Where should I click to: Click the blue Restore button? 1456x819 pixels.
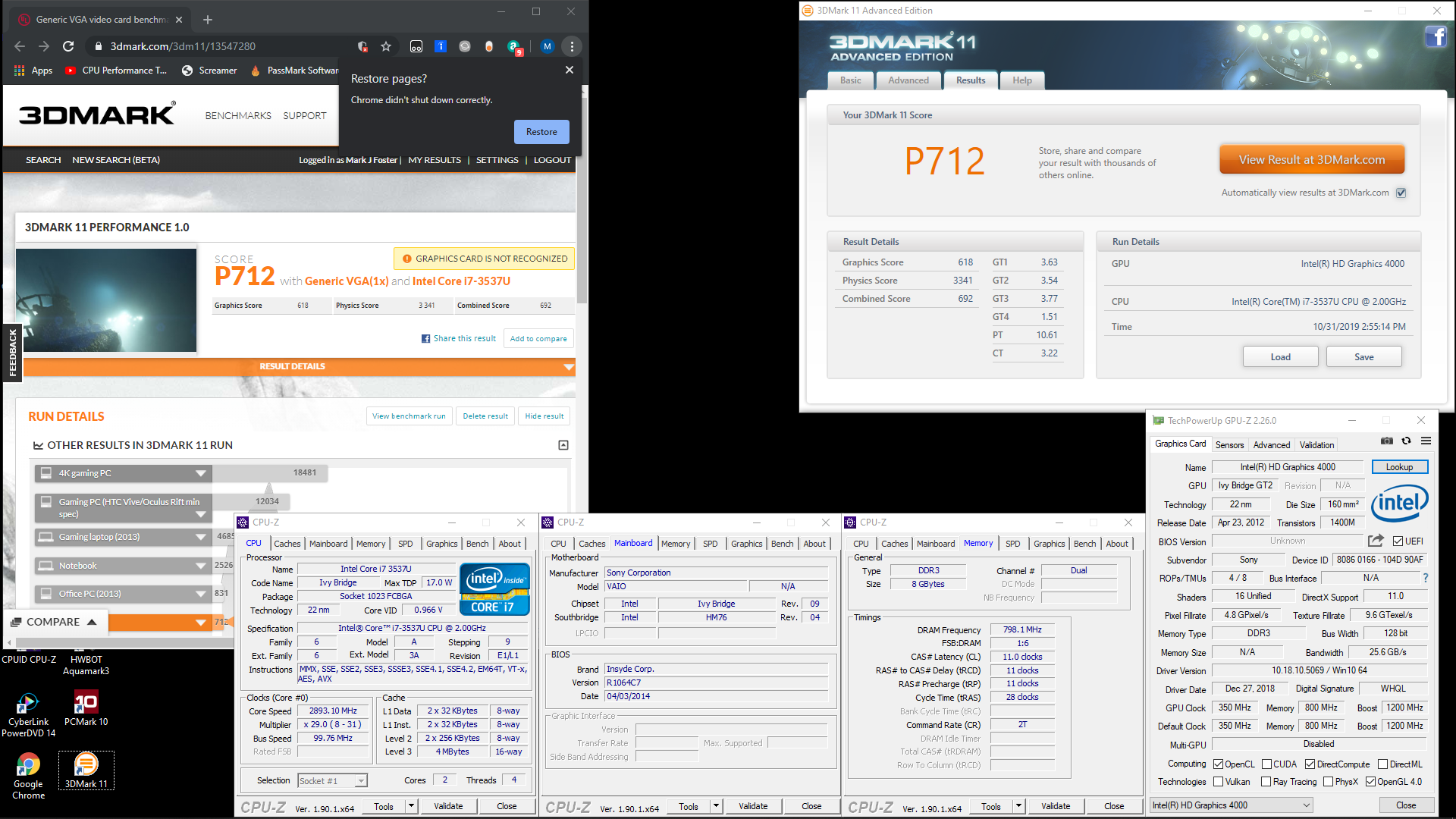(541, 132)
